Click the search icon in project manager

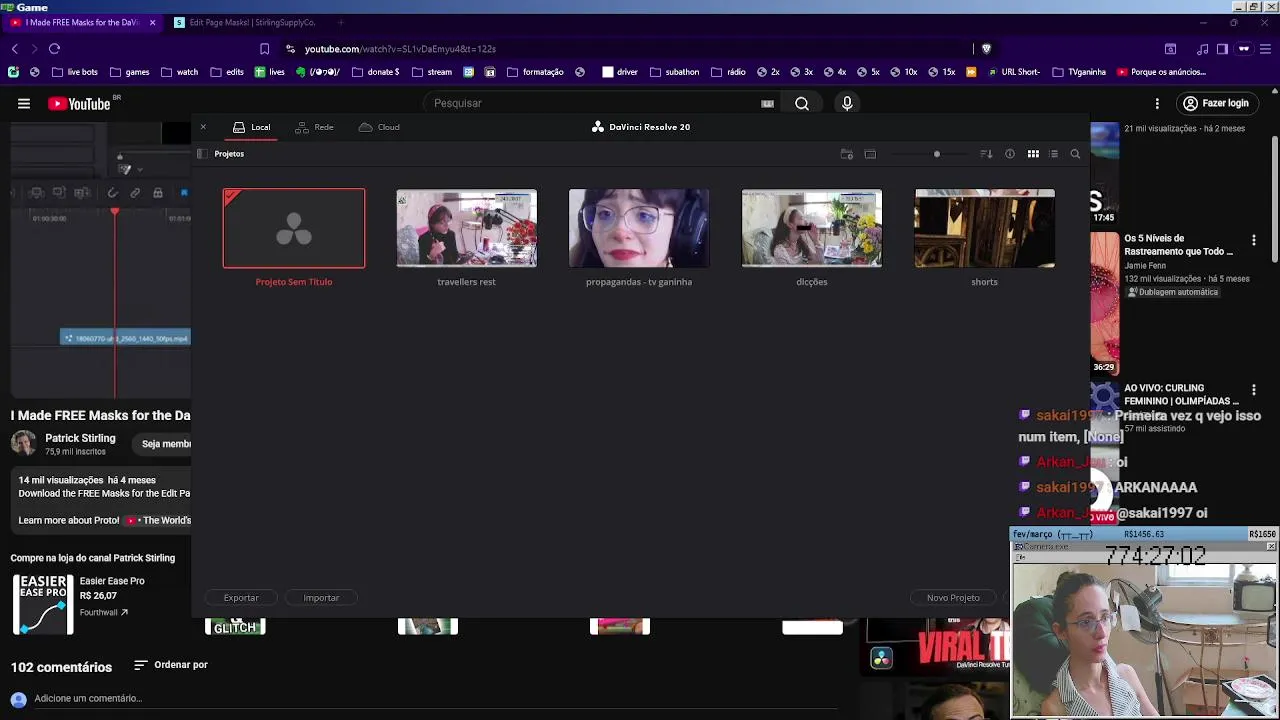click(1075, 154)
